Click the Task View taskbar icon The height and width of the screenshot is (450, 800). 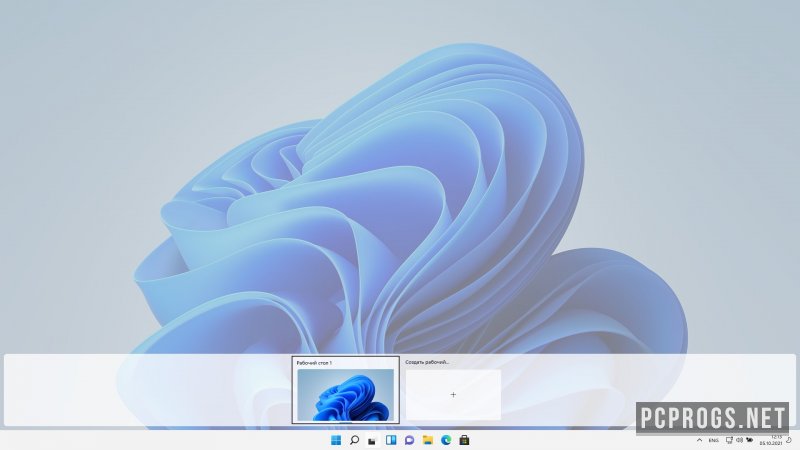click(x=372, y=440)
